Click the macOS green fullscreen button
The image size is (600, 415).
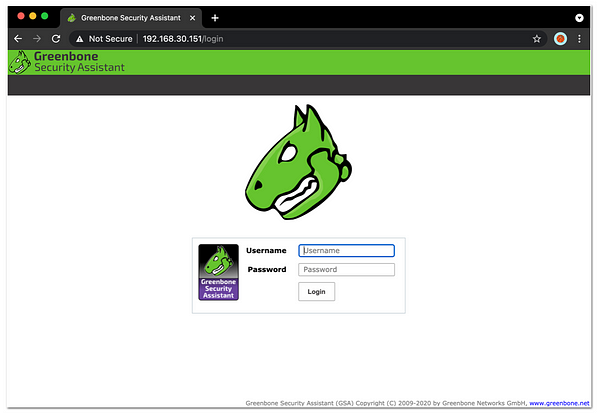44,16
